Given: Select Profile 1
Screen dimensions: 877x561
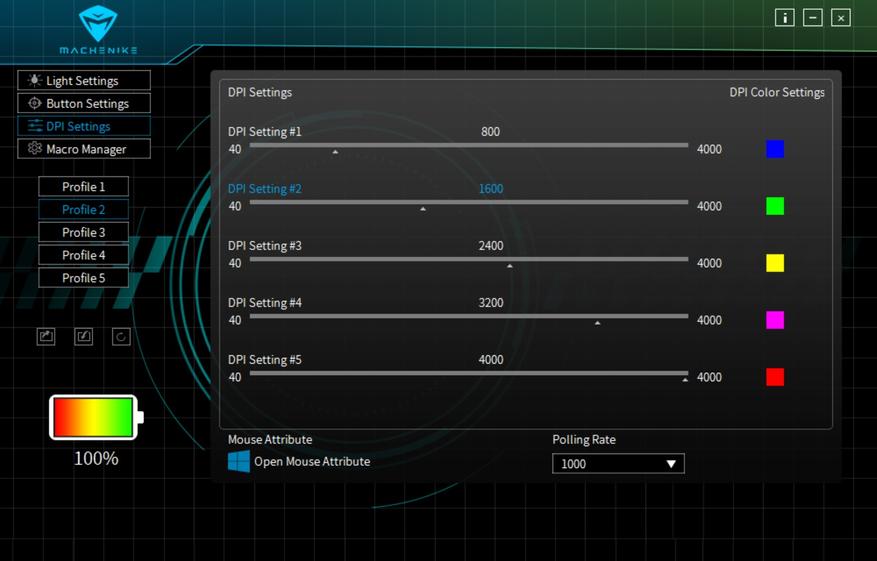Looking at the screenshot, I should coord(84,187).
